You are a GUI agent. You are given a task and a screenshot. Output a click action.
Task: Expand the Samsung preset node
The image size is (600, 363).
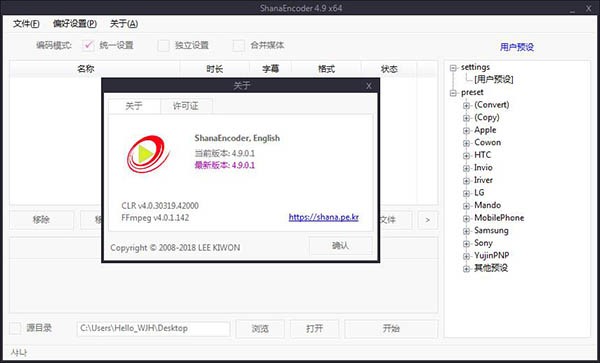tap(466, 231)
